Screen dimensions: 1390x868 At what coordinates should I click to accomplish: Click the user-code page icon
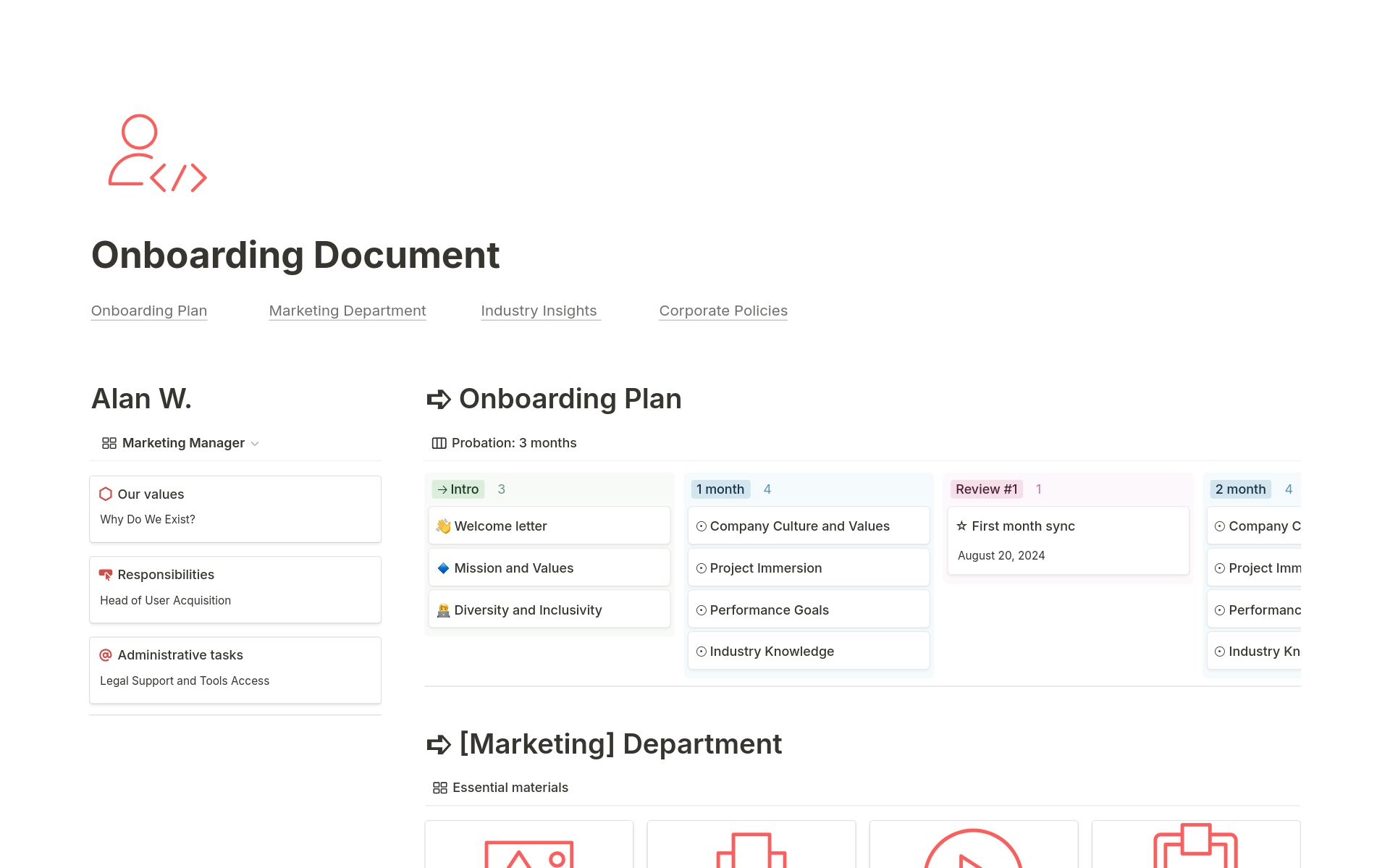pyautogui.click(x=157, y=153)
